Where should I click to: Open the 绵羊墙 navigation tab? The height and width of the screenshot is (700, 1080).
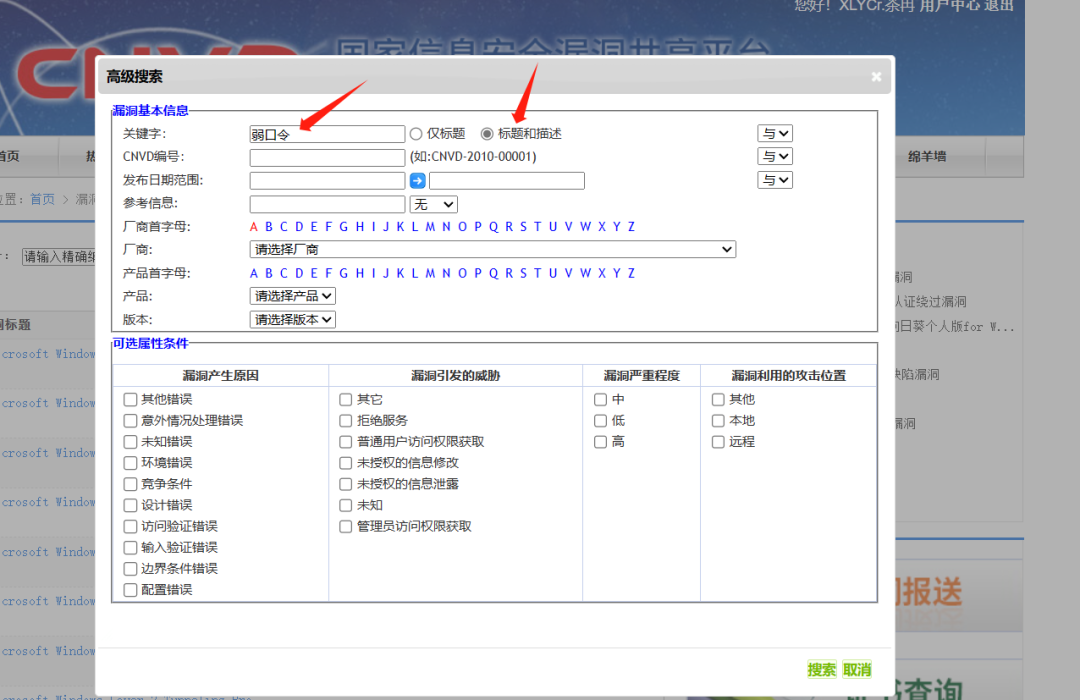click(x=927, y=156)
